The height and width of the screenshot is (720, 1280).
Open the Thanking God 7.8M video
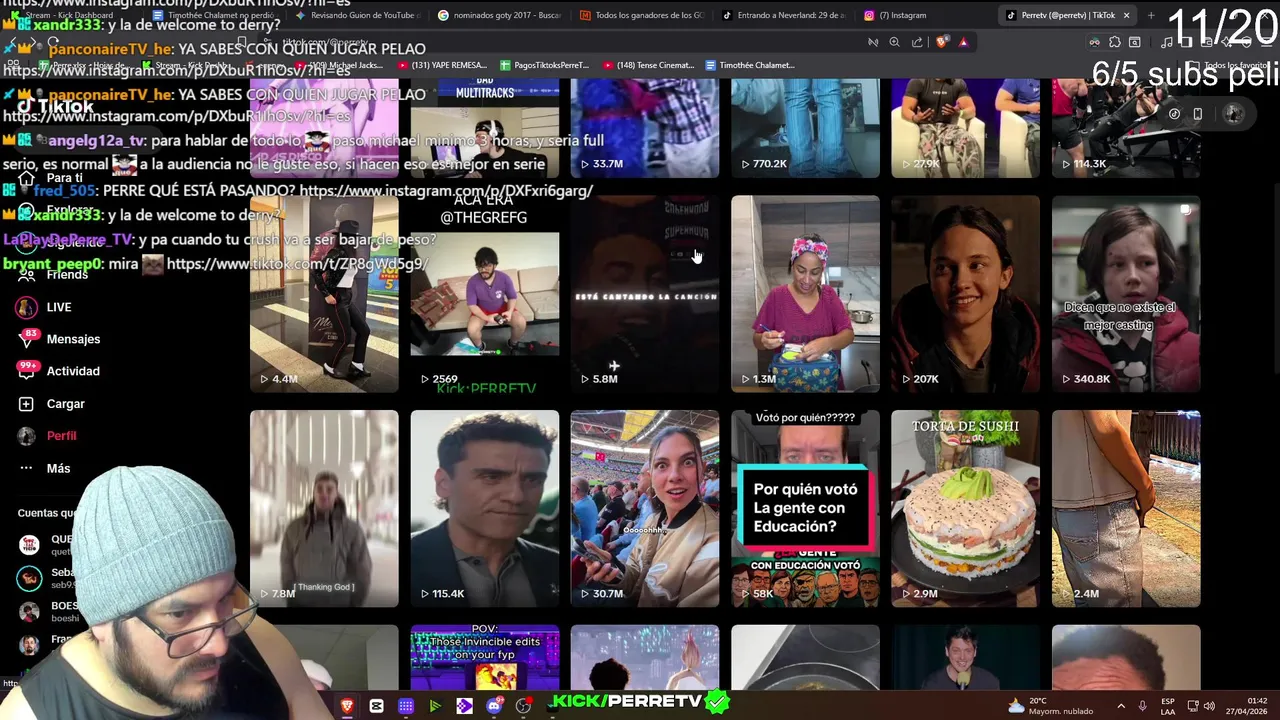[x=324, y=508]
